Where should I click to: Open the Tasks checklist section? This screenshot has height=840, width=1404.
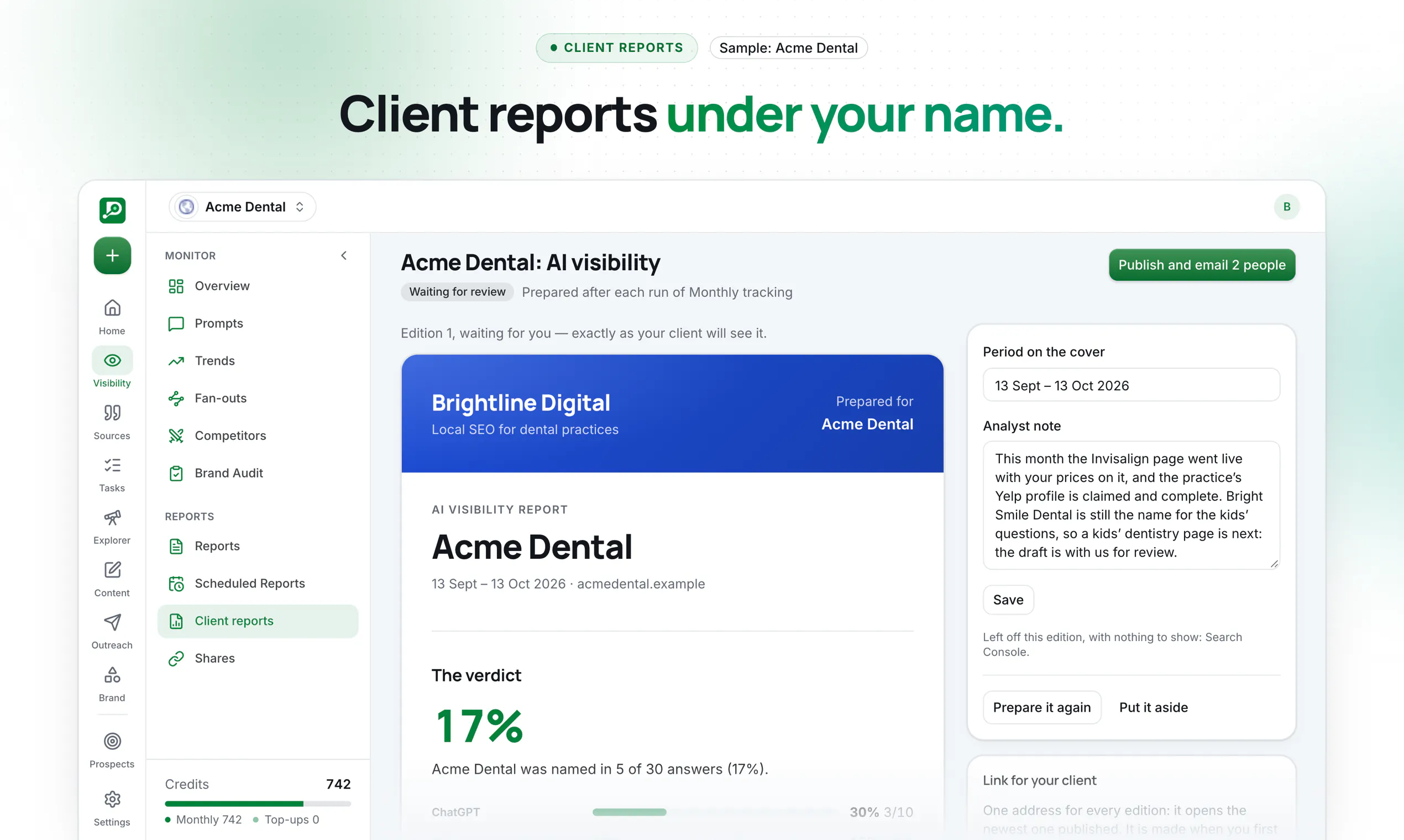click(x=112, y=474)
